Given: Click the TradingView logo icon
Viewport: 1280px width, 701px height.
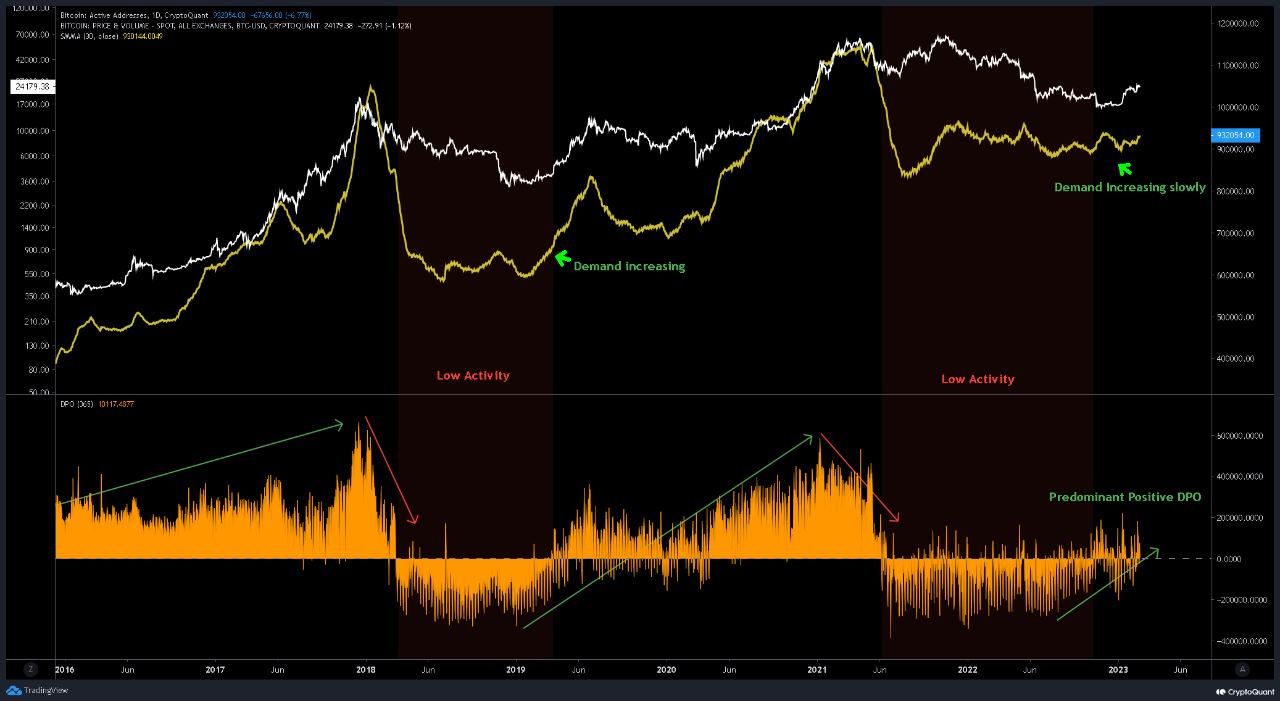Looking at the screenshot, I should pos(14,690).
